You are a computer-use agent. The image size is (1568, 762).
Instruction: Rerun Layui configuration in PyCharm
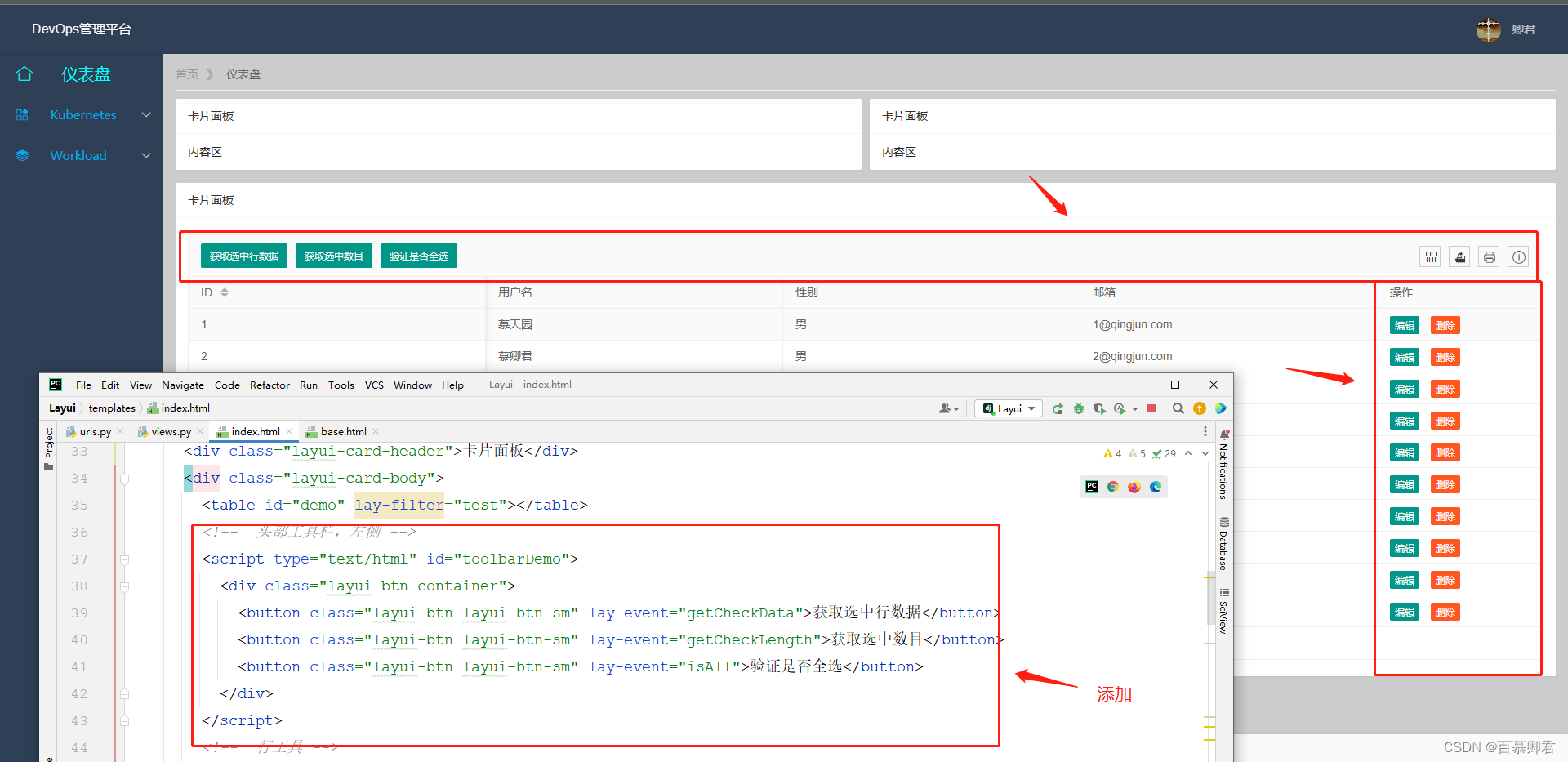[x=1058, y=408]
